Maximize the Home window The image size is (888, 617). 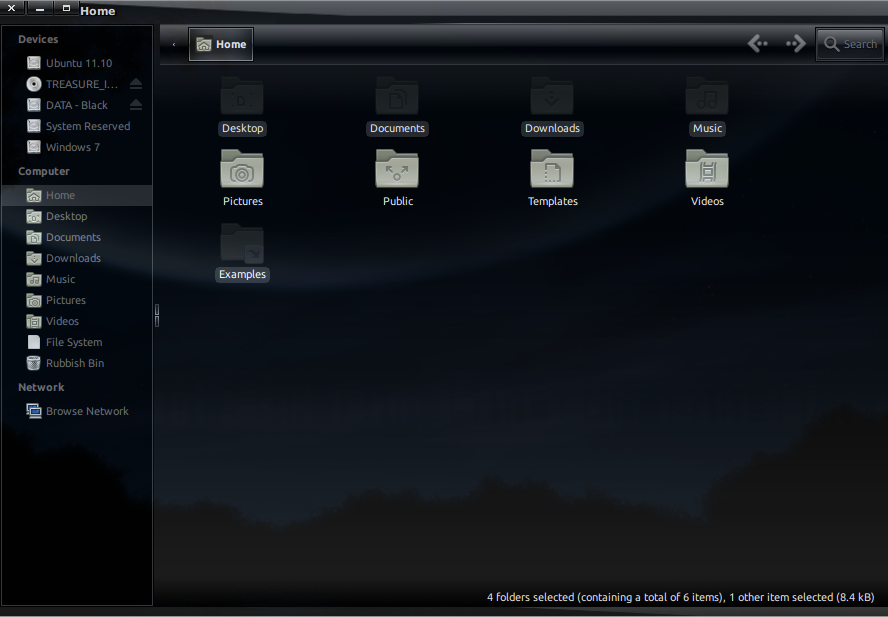(x=66, y=8)
